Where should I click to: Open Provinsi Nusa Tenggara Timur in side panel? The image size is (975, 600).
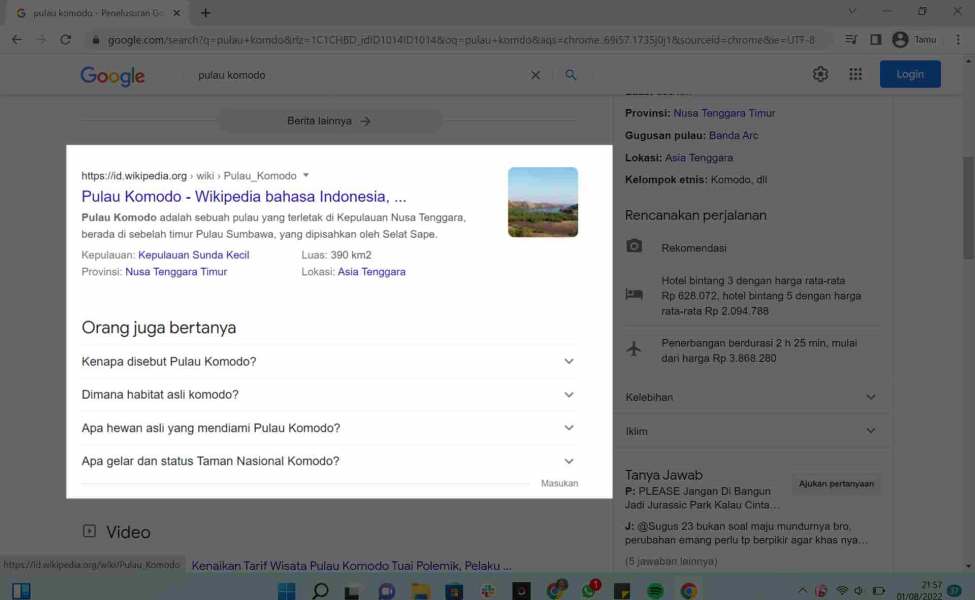724,113
